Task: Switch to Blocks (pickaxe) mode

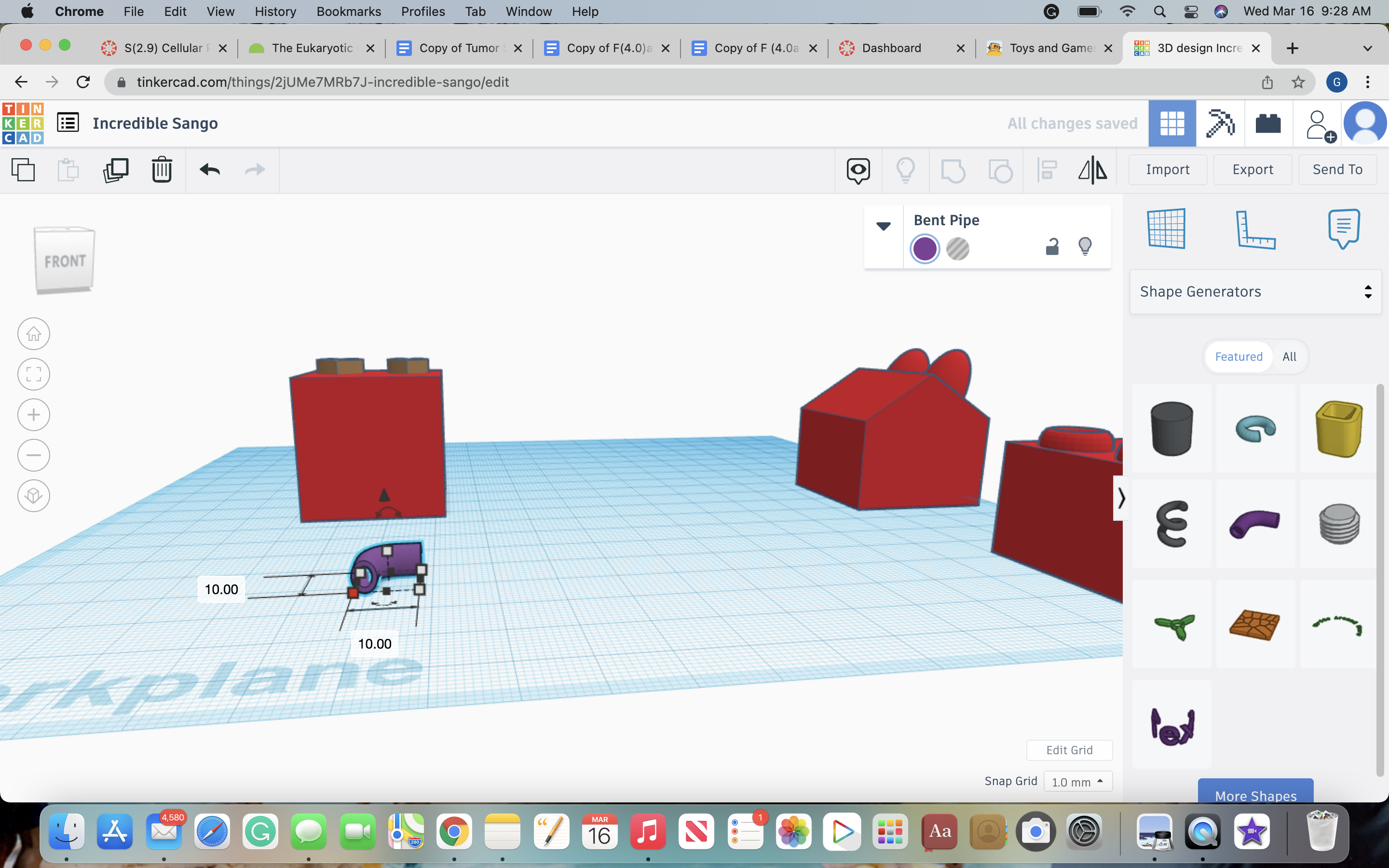Action: (1220, 123)
